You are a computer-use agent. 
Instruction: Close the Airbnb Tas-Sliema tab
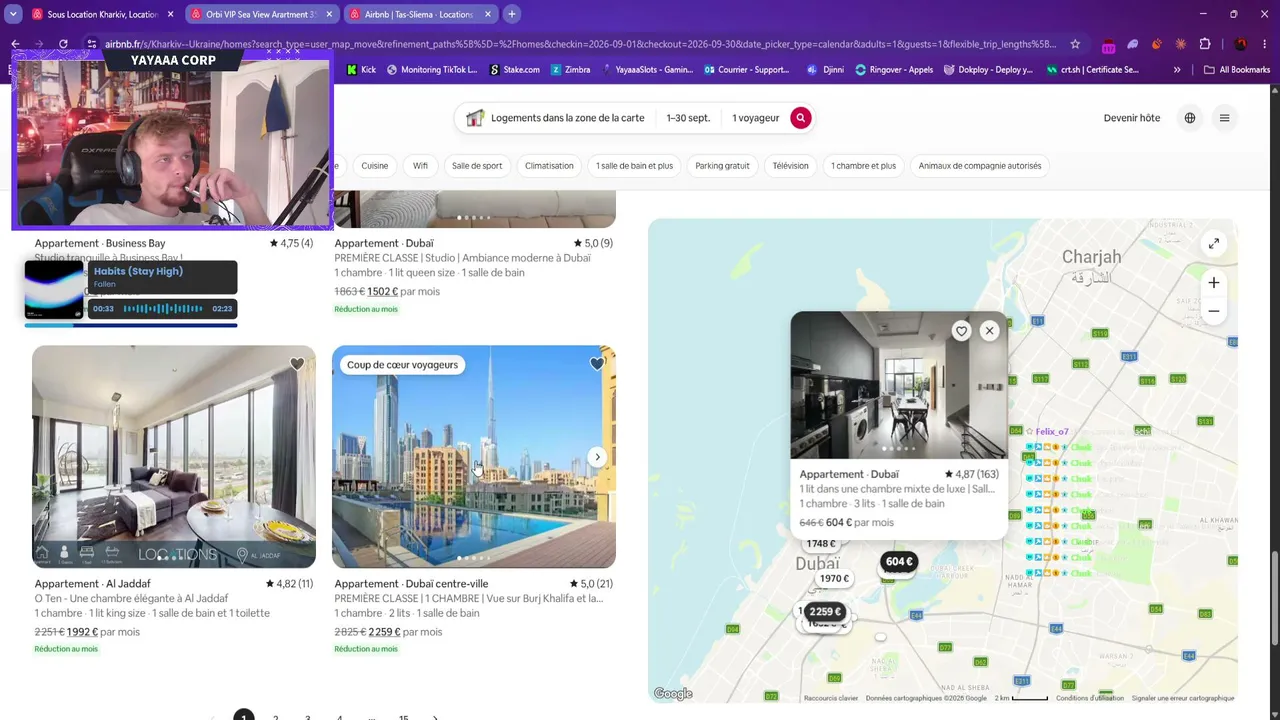pyautogui.click(x=487, y=14)
